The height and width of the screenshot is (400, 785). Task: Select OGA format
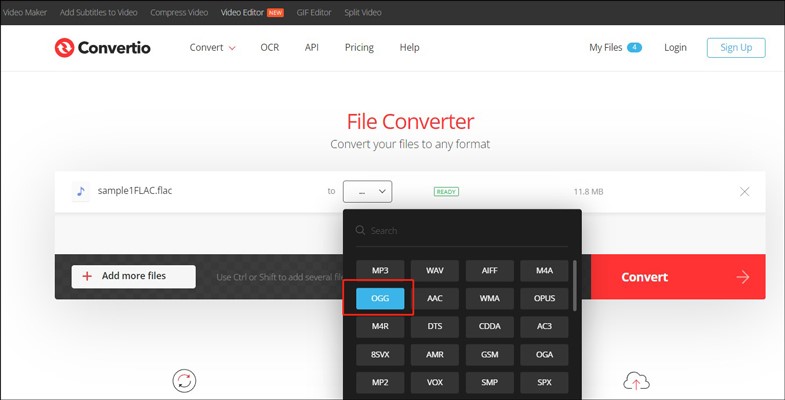(544, 354)
